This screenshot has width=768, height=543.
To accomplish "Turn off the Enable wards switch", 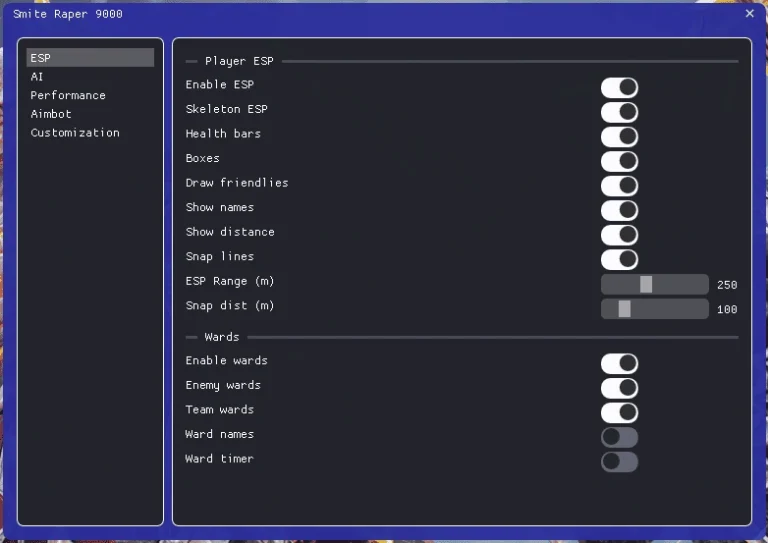I will 620,363.
